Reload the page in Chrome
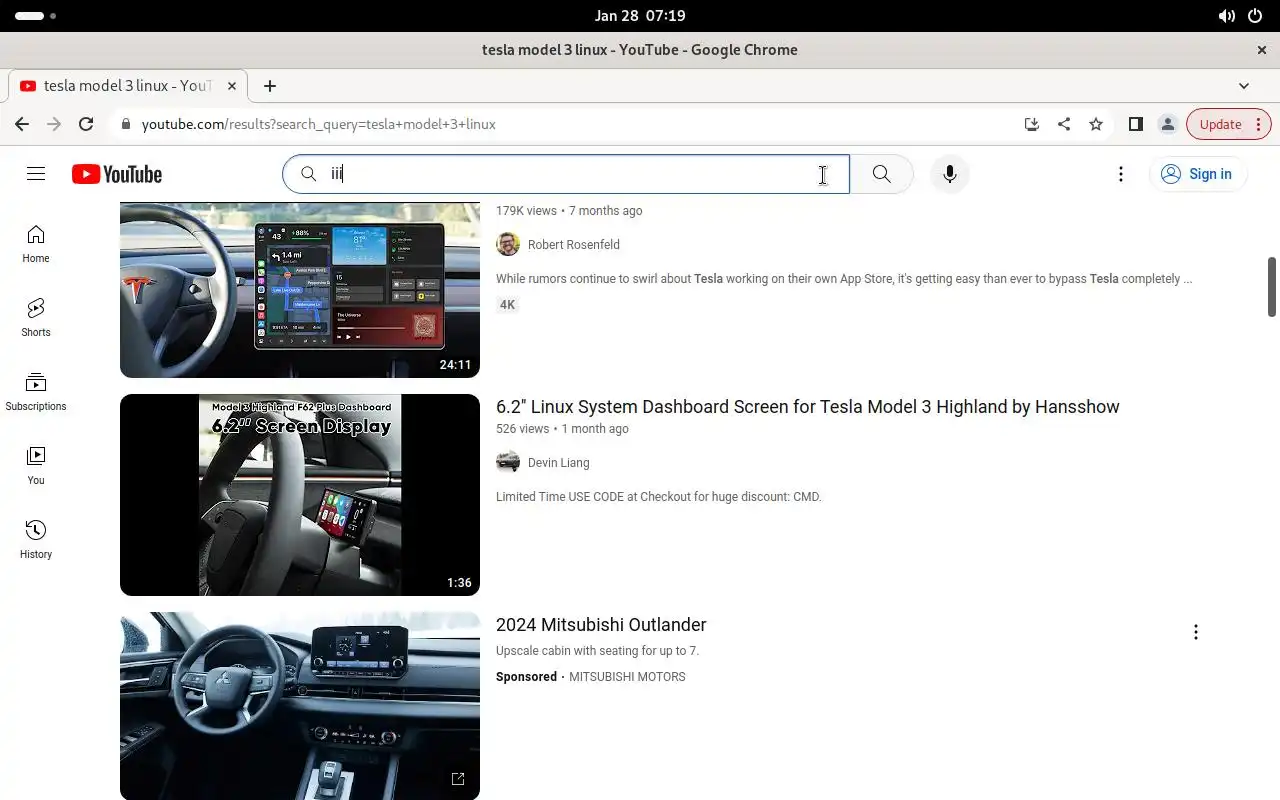1280x800 pixels. (x=86, y=124)
